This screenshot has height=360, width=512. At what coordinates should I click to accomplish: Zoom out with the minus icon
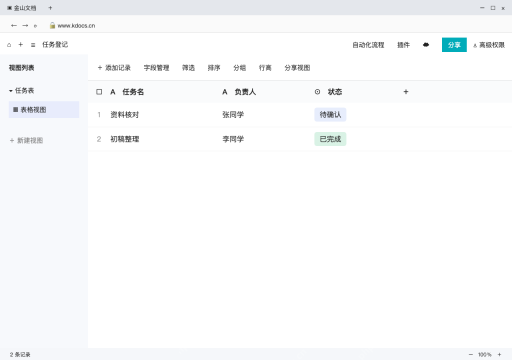[471, 354]
